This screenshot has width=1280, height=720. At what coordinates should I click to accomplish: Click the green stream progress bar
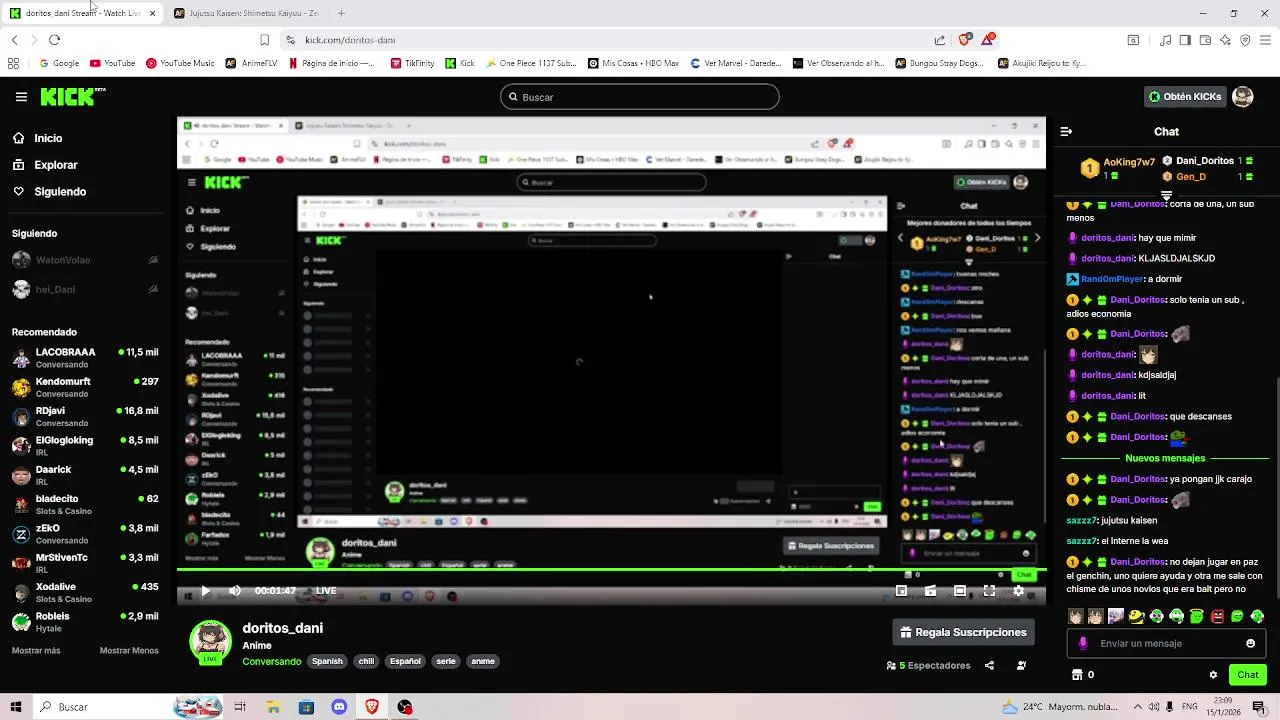point(611,570)
